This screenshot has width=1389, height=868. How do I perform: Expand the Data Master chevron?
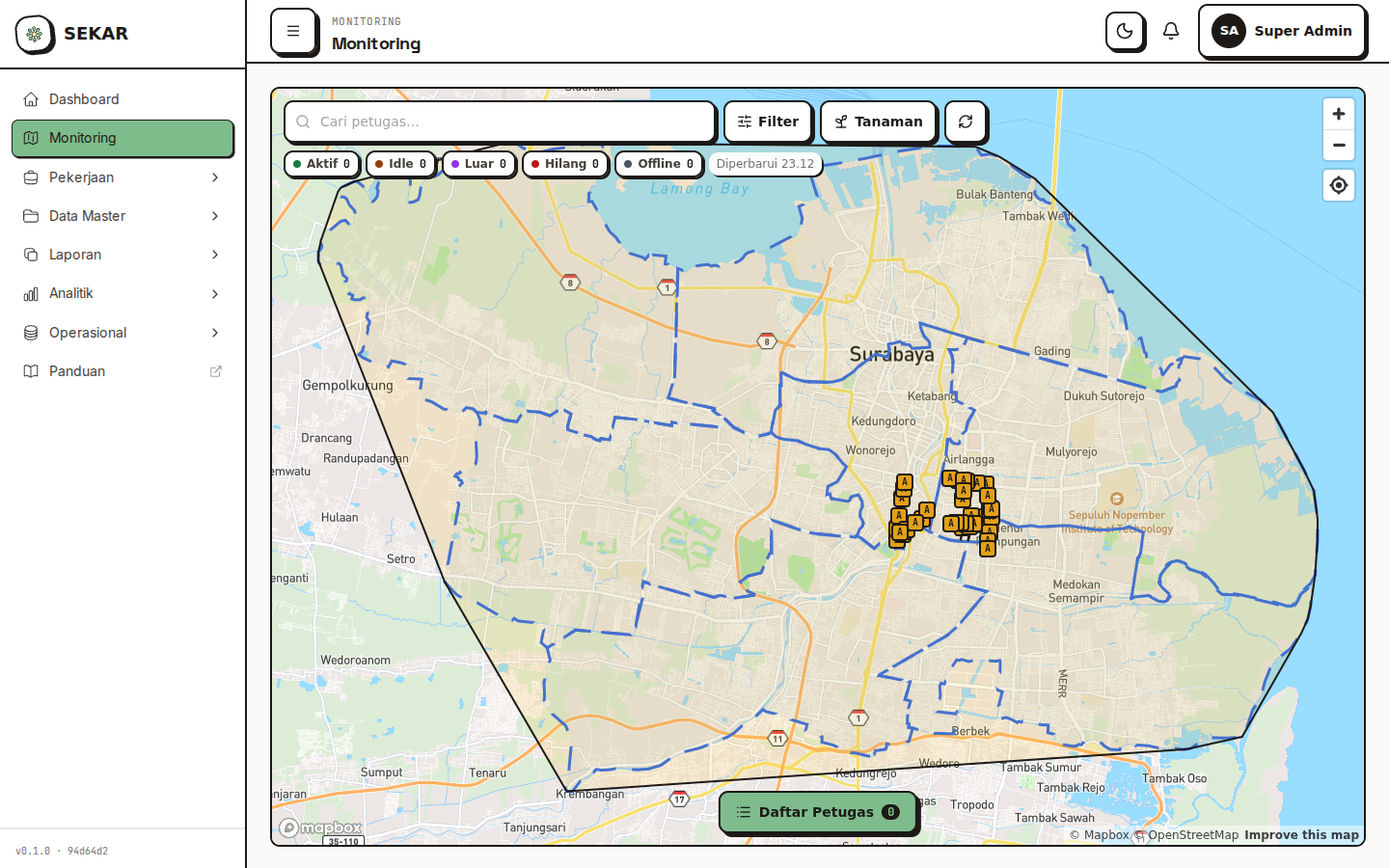coord(215,216)
